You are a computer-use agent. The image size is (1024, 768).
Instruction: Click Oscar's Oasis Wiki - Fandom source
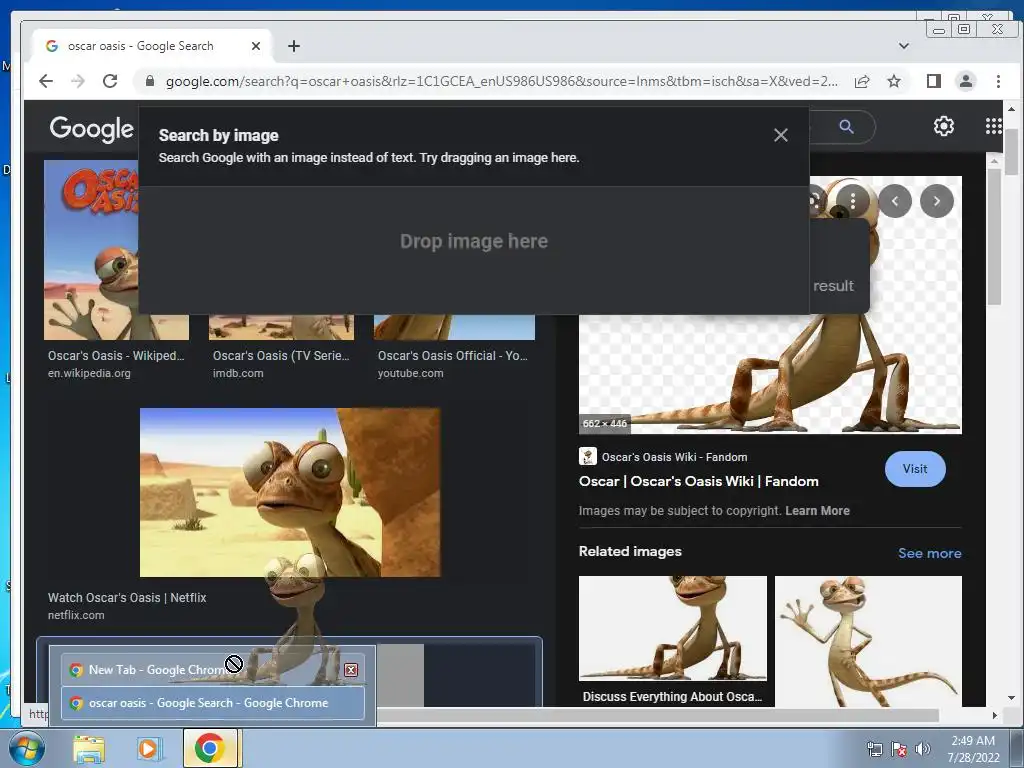[x=674, y=457]
